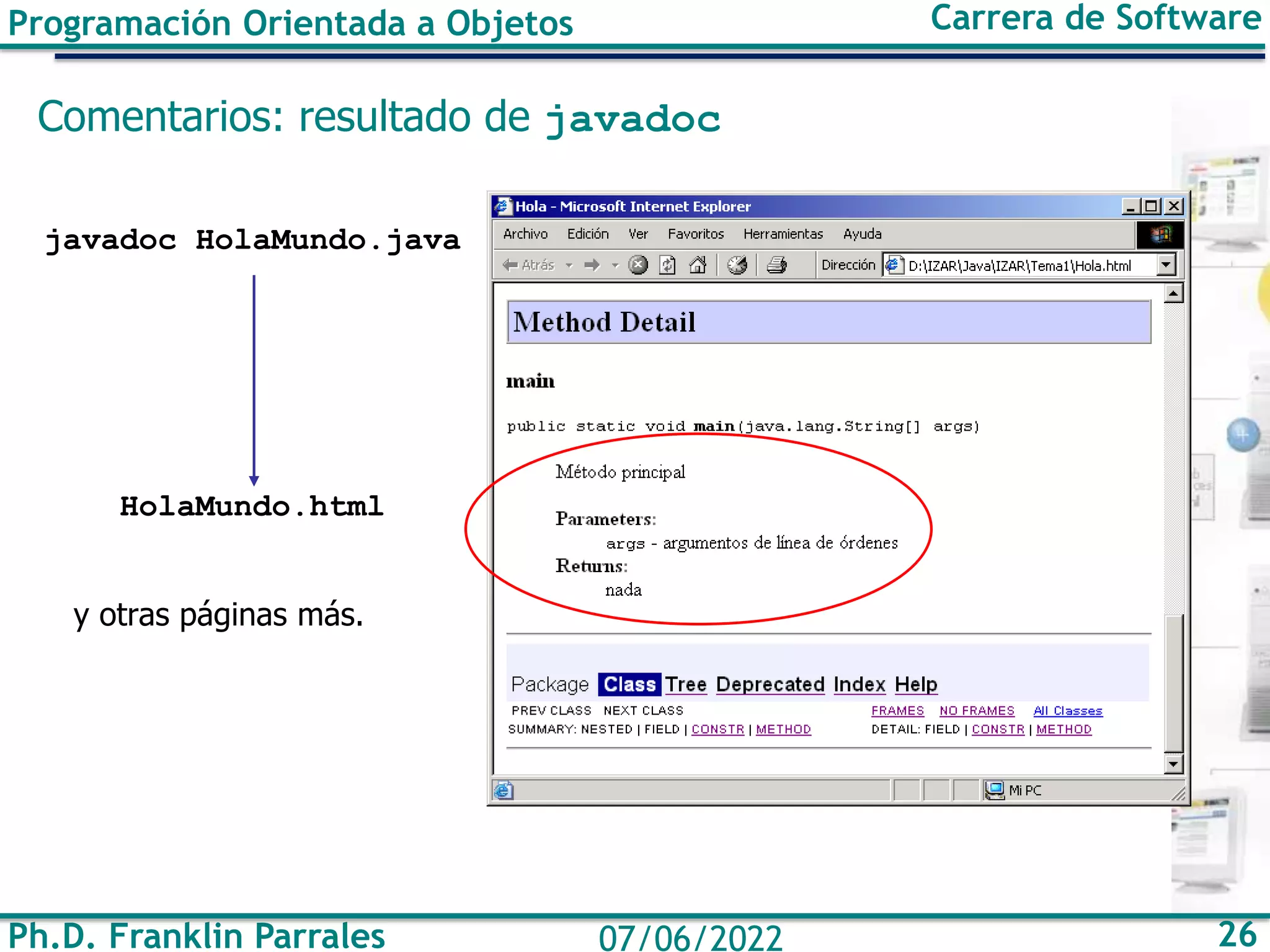Minimize the Internet Explorer window

[1131, 206]
